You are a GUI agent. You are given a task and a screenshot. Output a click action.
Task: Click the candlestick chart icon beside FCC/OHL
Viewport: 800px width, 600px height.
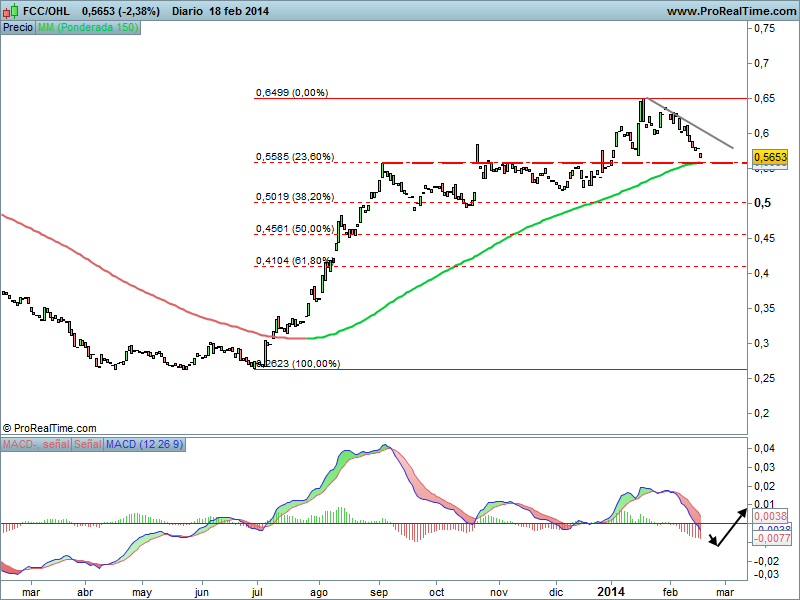click(11, 11)
